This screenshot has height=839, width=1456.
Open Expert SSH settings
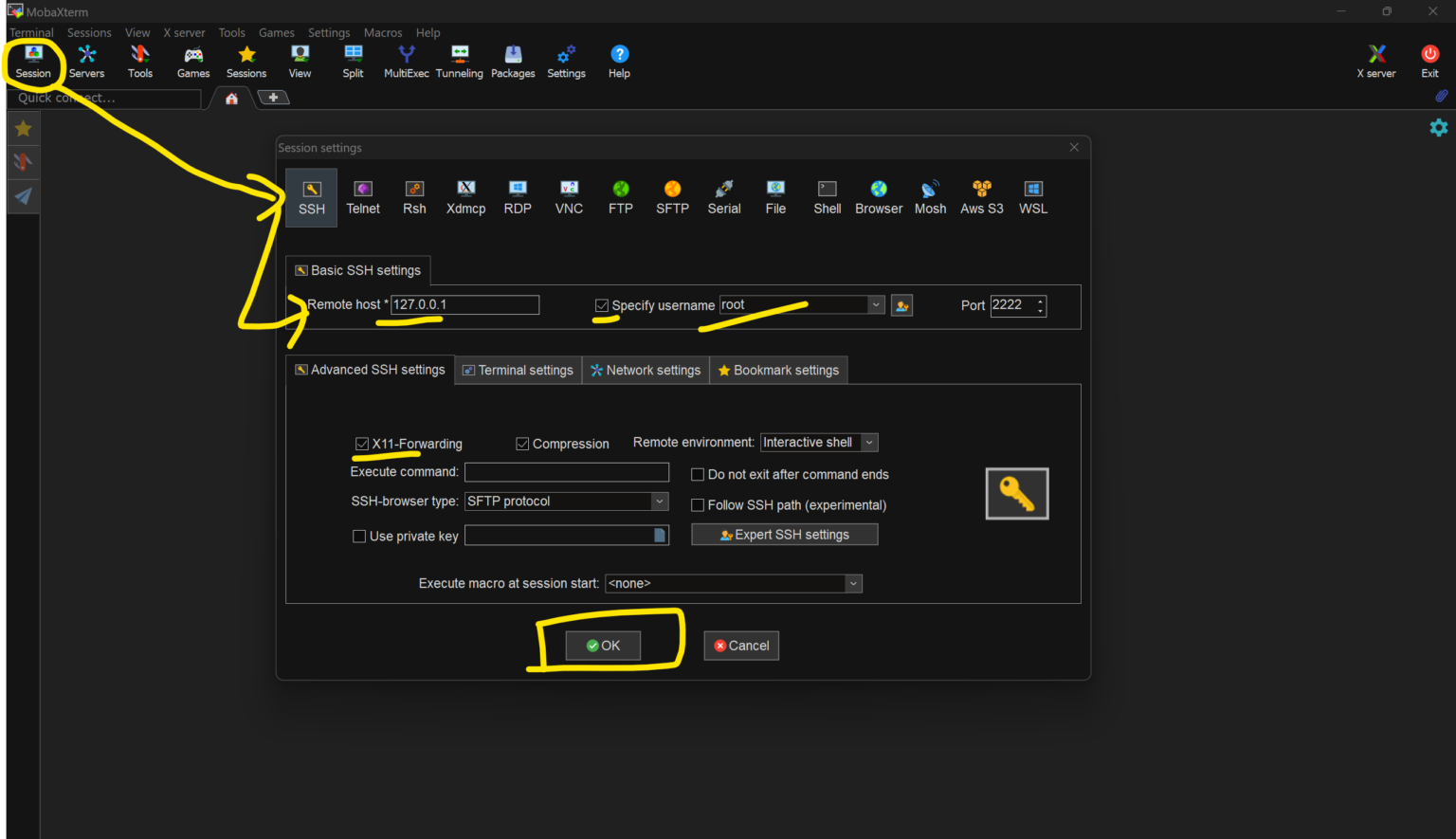[x=784, y=534]
